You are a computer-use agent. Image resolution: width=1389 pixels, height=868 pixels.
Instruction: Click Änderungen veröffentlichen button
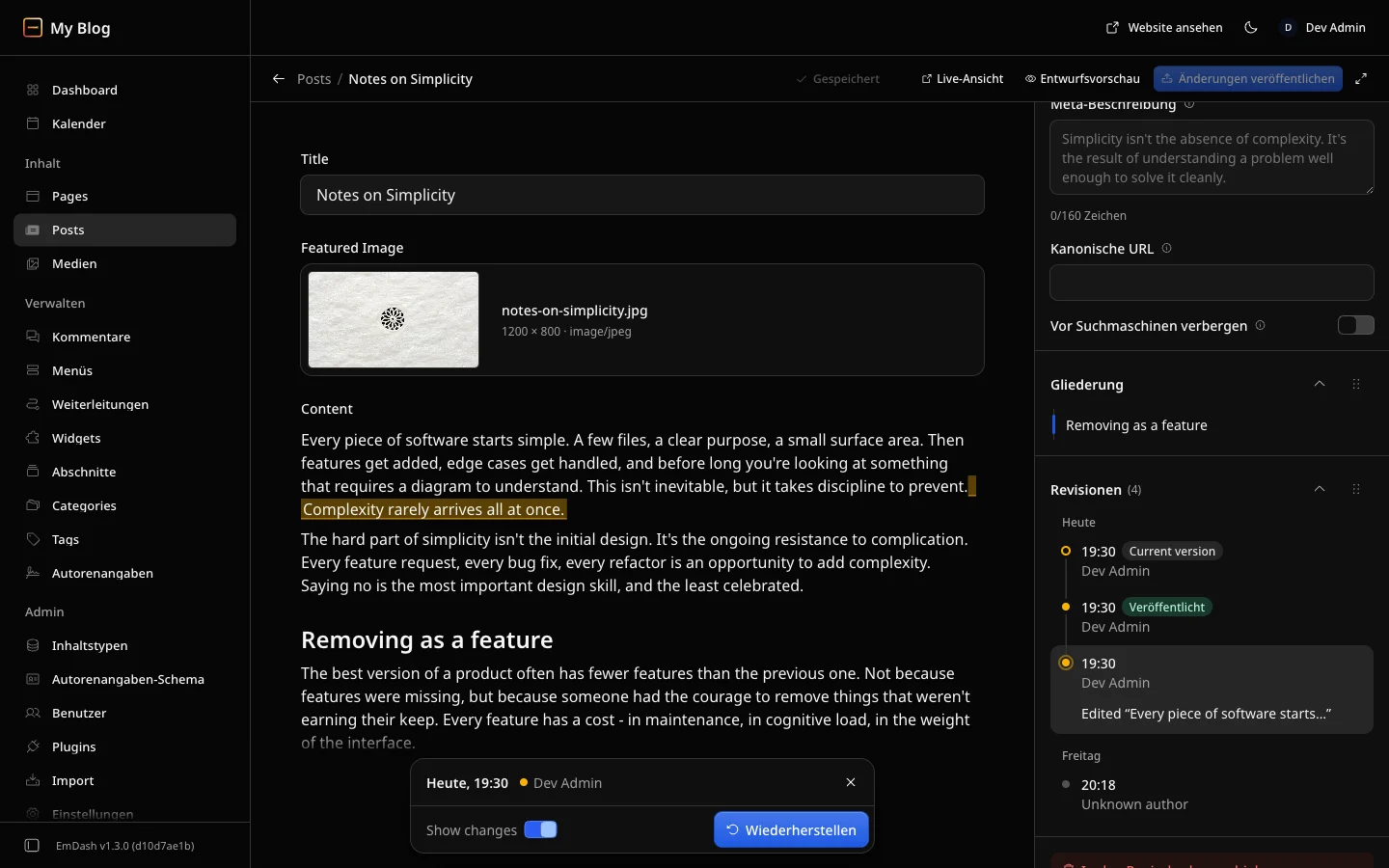tap(1248, 79)
